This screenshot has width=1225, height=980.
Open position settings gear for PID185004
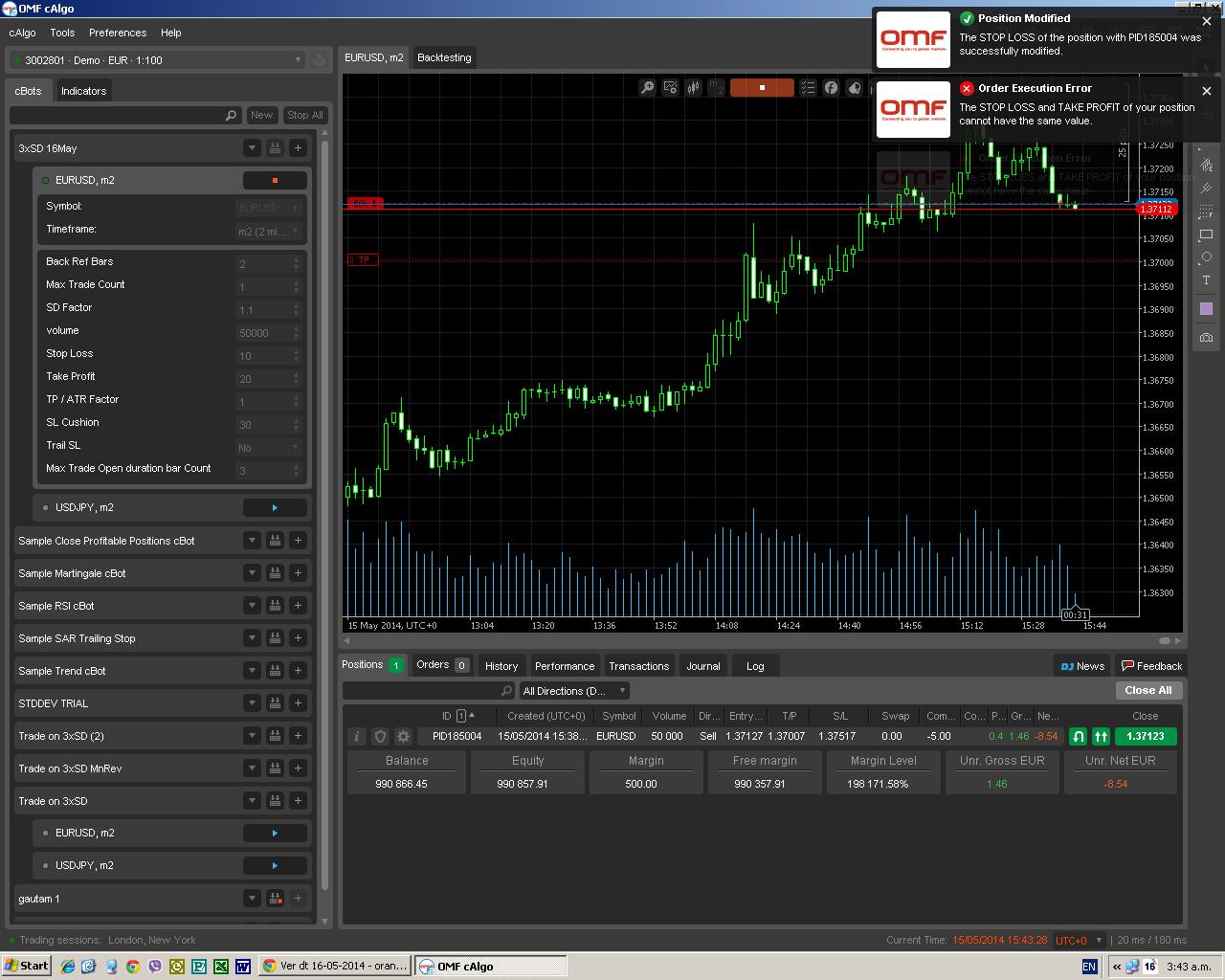[x=403, y=736]
